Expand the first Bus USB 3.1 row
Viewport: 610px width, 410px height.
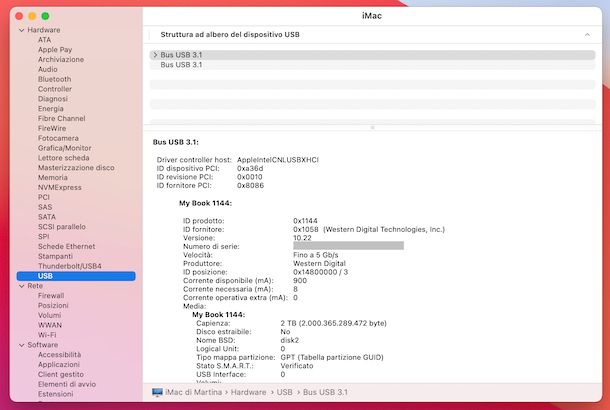click(154, 54)
